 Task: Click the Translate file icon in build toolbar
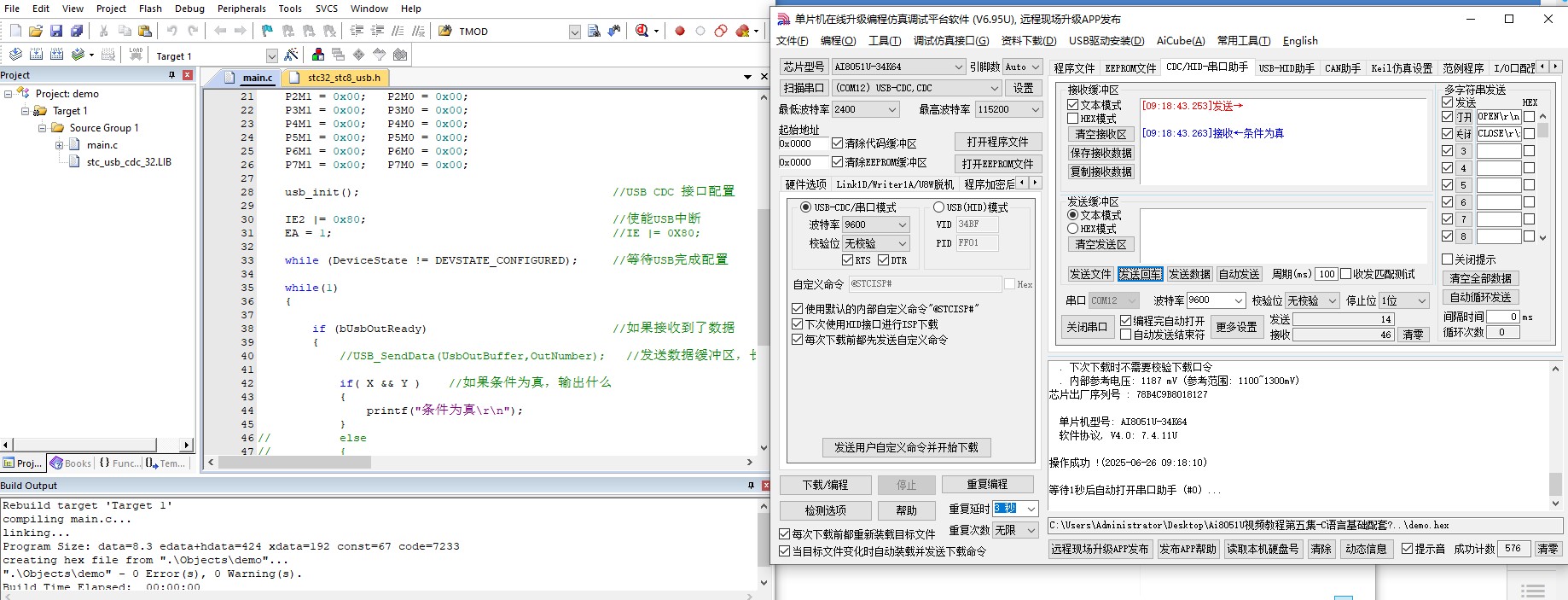[x=15, y=55]
